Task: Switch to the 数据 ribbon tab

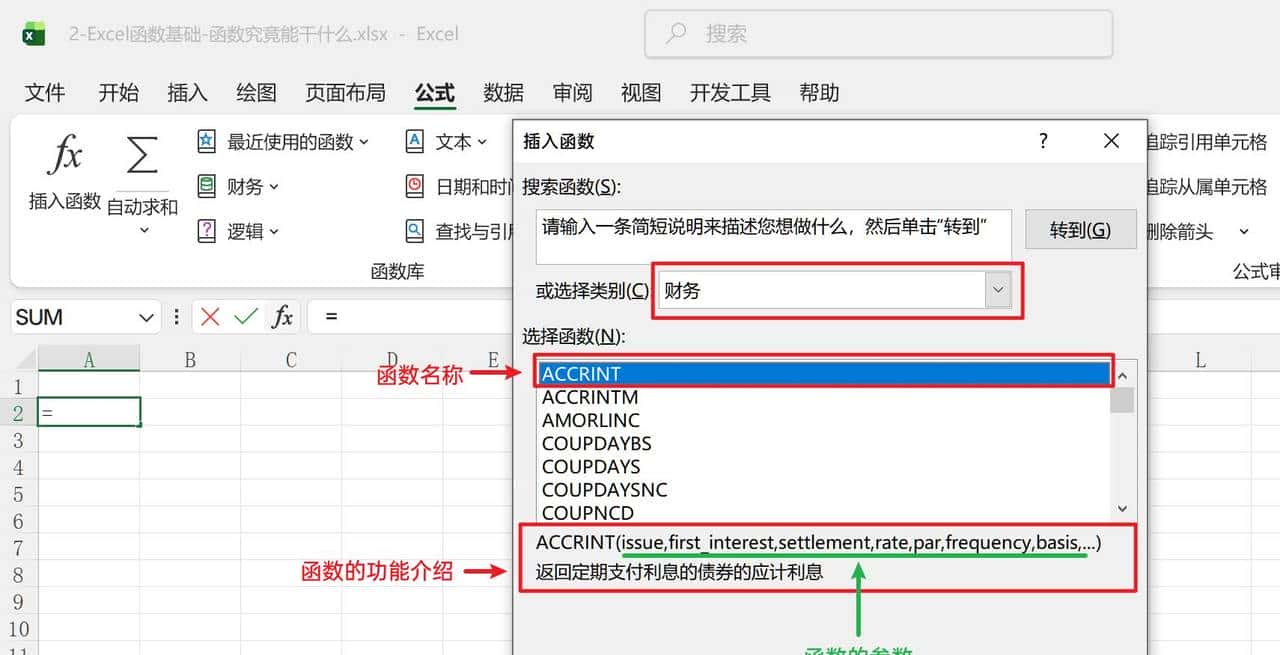Action: (x=503, y=92)
